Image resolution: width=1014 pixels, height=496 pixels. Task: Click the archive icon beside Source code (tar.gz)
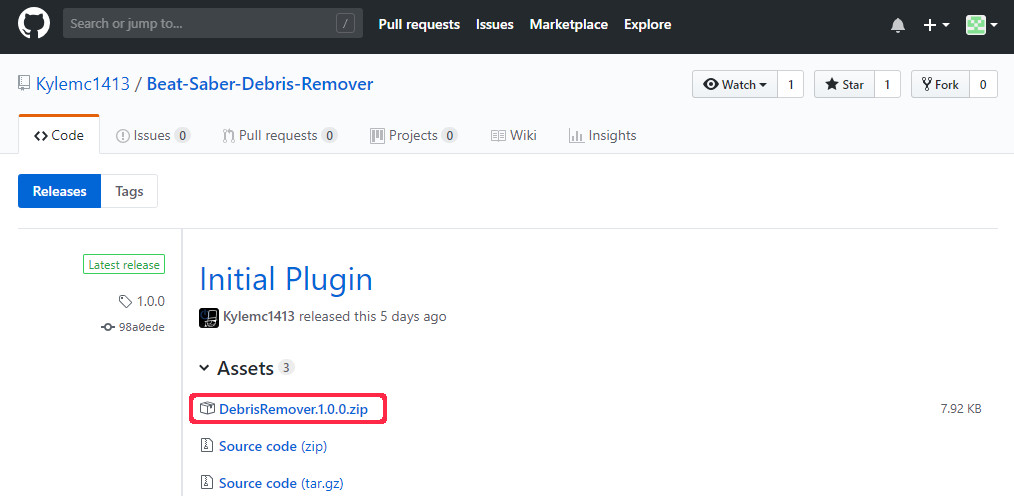coord(206,482)
